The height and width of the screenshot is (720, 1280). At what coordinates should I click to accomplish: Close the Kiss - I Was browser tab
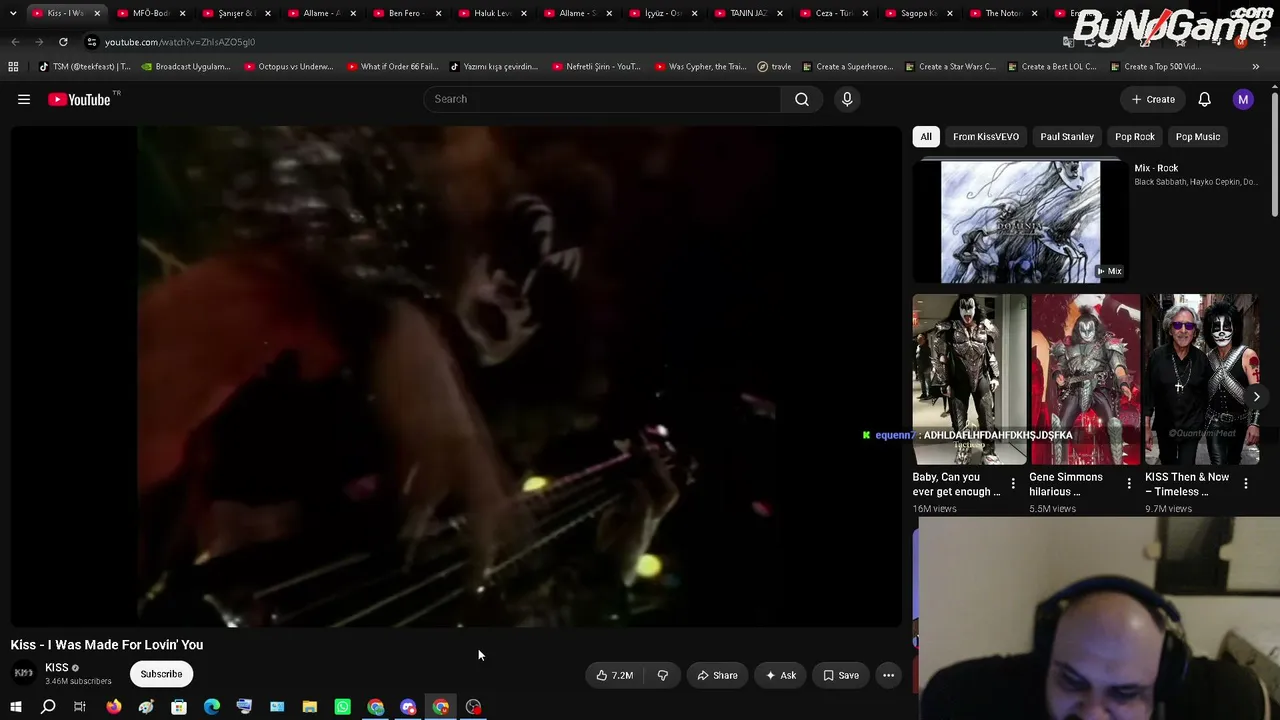tap(97, 13)
